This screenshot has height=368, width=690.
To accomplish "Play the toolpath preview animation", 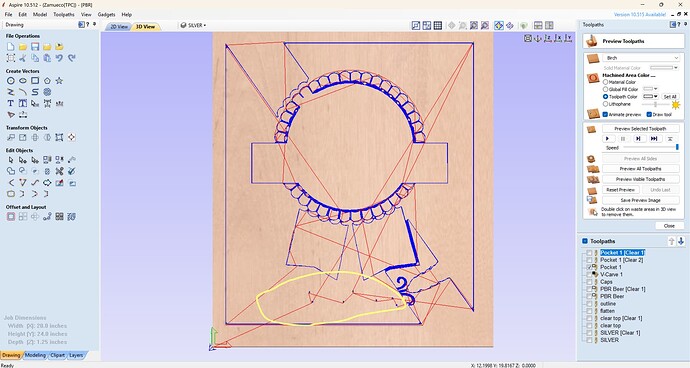I will 608,139.
